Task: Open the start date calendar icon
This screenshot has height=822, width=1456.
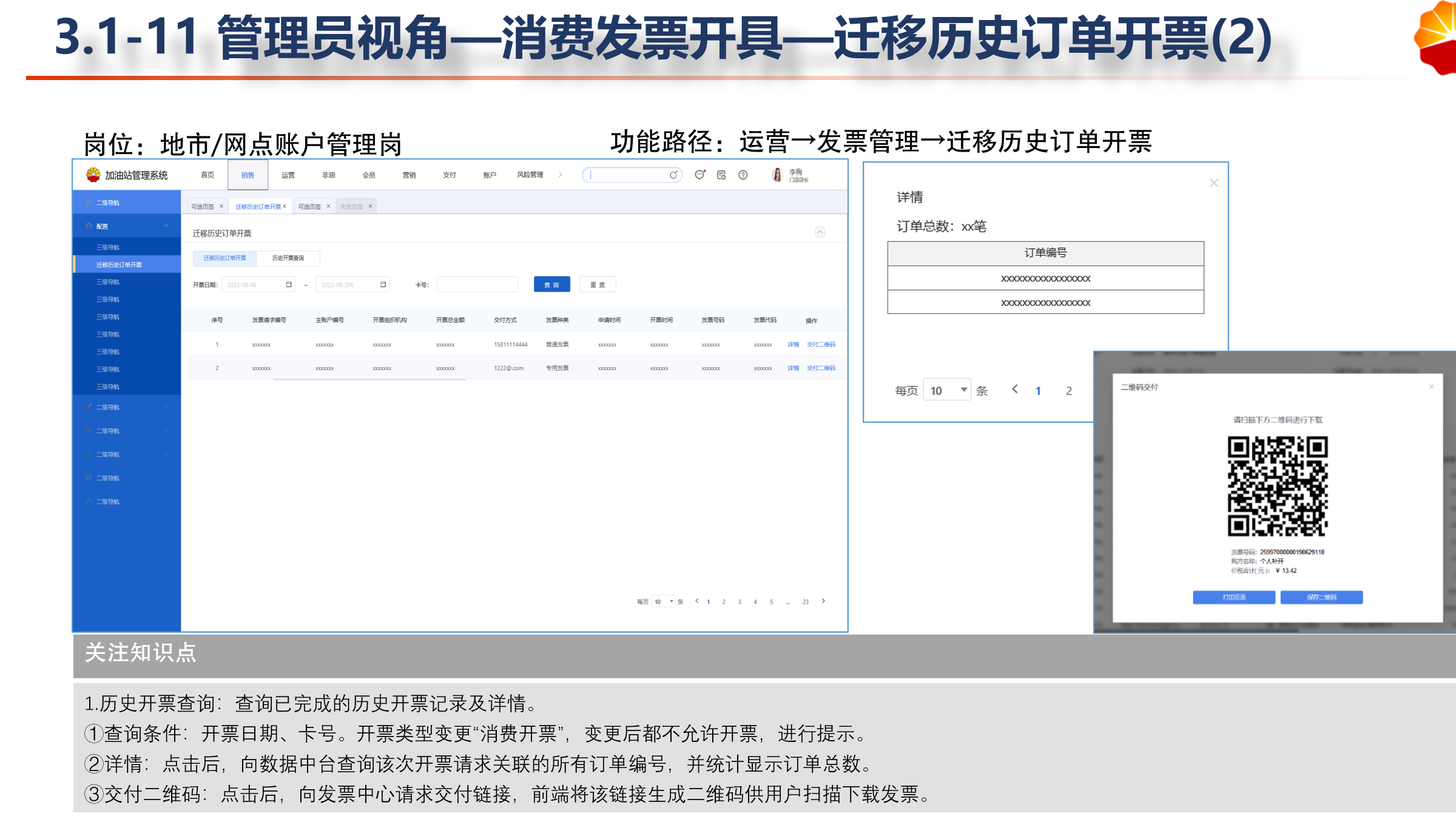Action: point(289,285)
